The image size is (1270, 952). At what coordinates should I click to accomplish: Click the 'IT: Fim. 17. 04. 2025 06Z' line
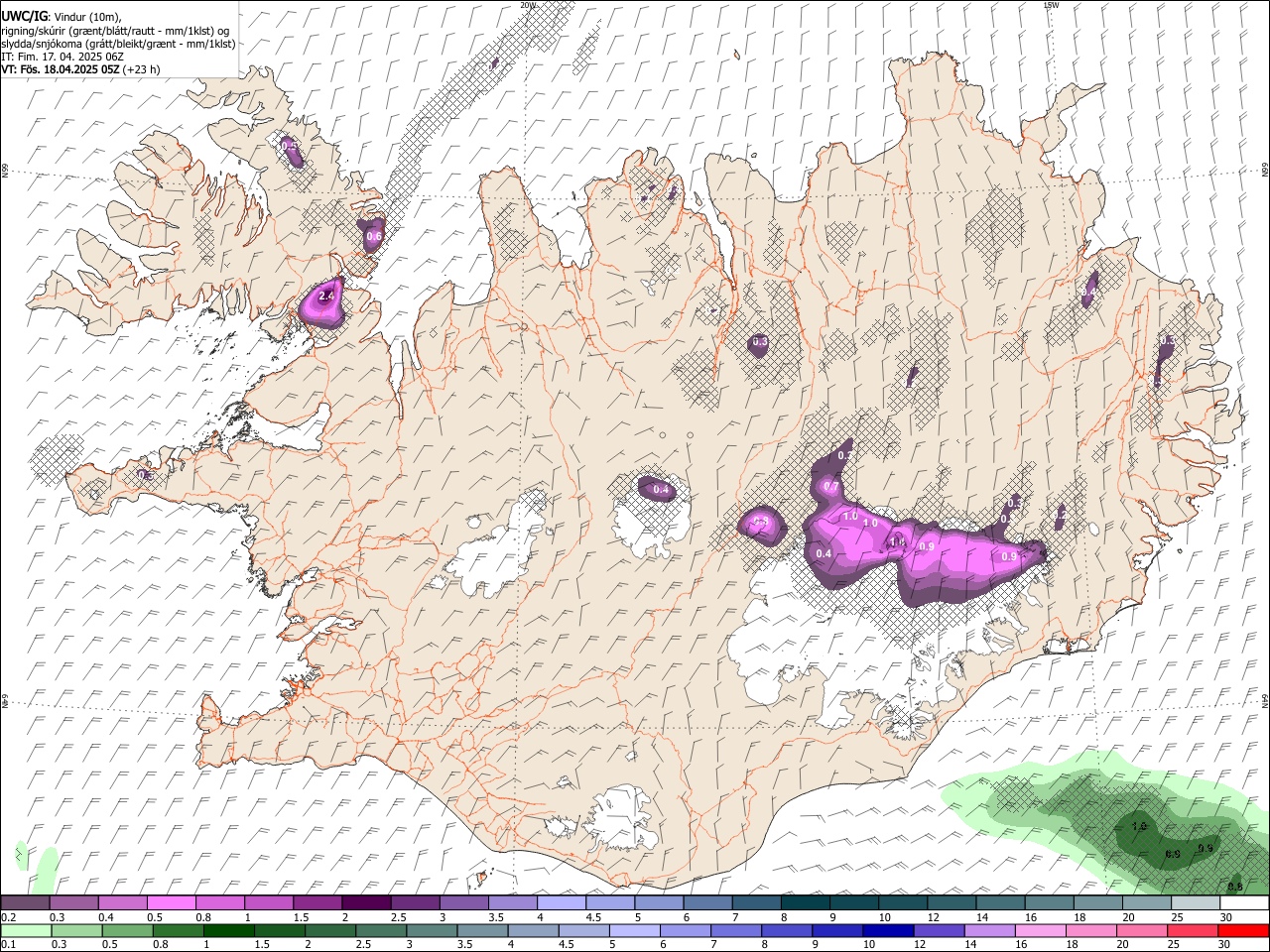(x=63, y=57)
